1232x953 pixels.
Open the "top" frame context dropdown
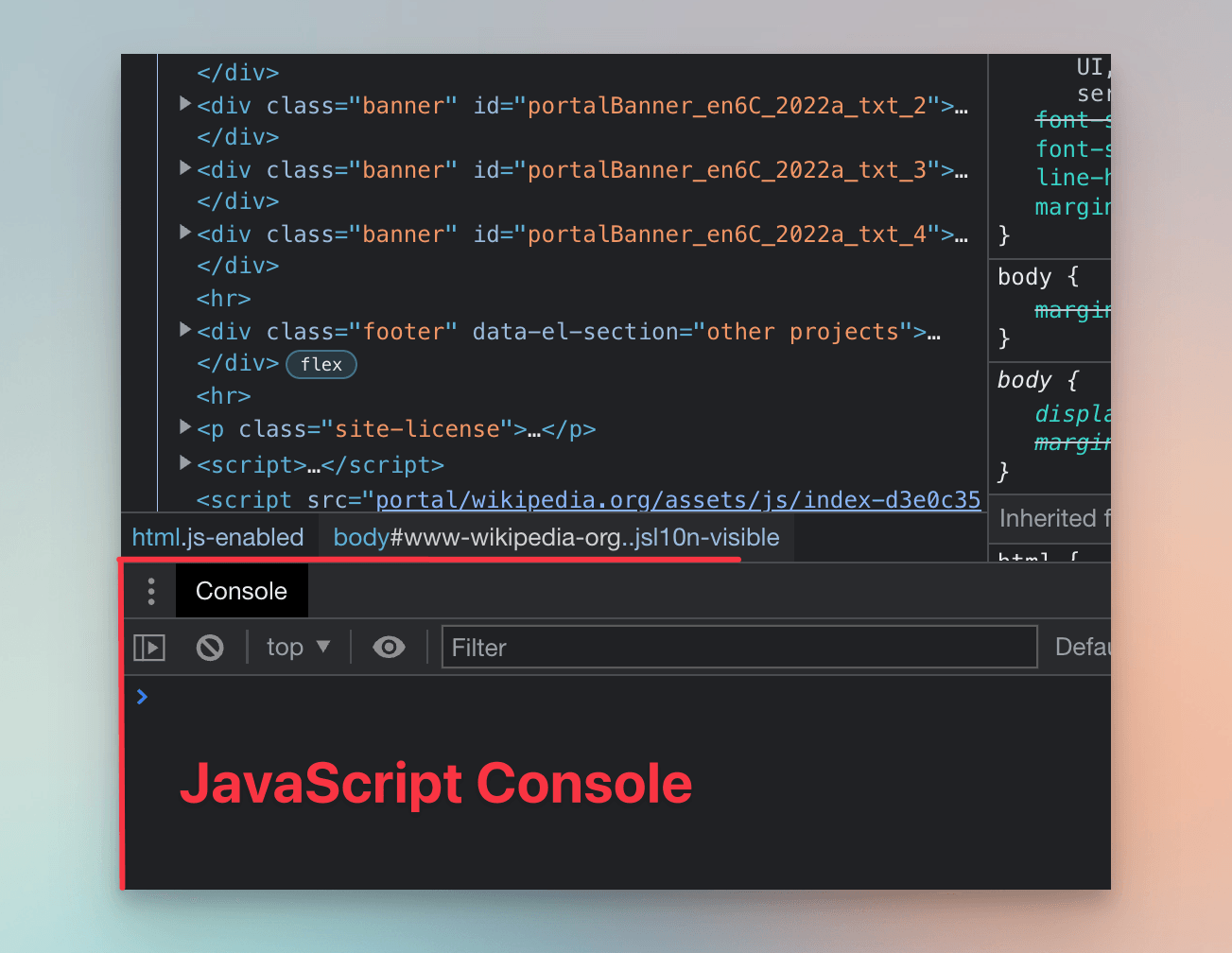(x=297, y=647)
